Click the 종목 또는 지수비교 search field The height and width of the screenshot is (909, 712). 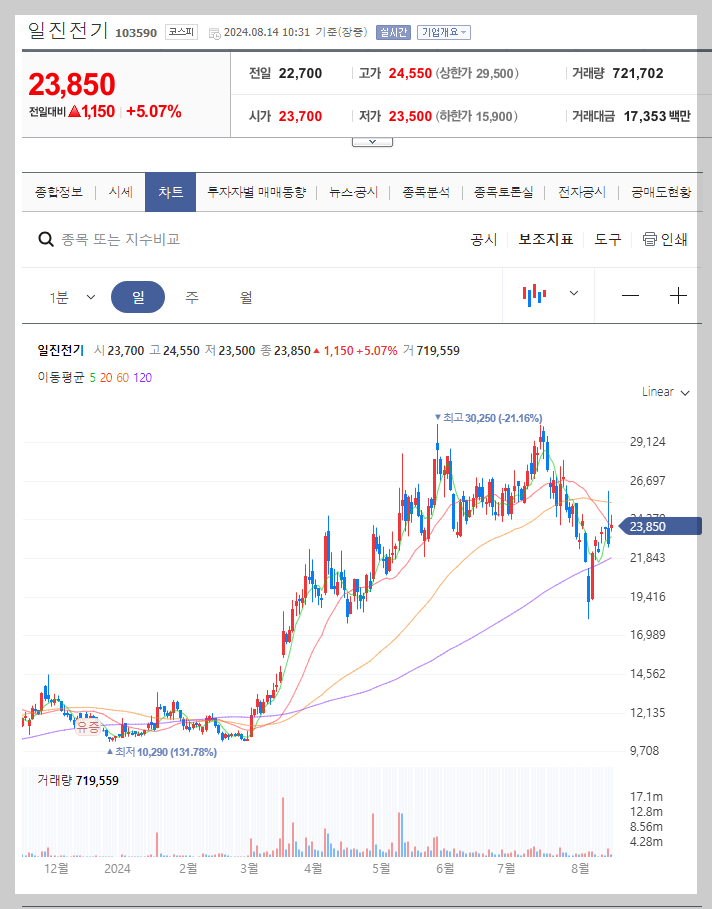121,239
